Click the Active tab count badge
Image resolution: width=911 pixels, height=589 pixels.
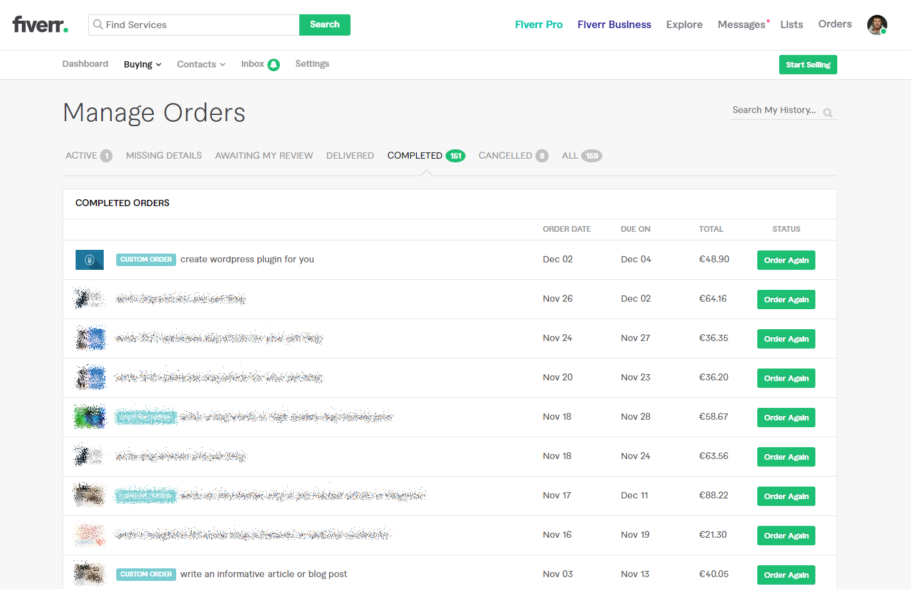pyautogui.click(x=106, y=156)
